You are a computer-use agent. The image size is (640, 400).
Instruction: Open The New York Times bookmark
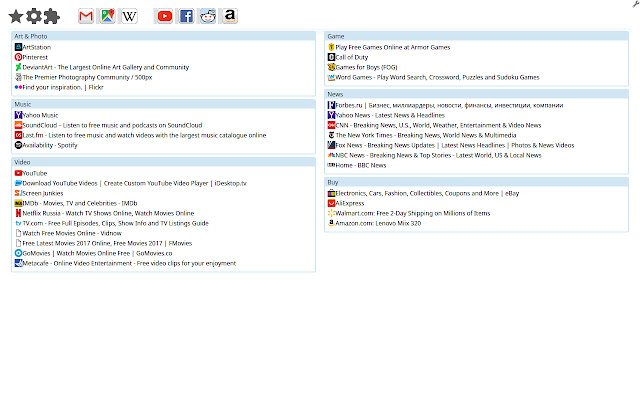(x=426, y=135)
